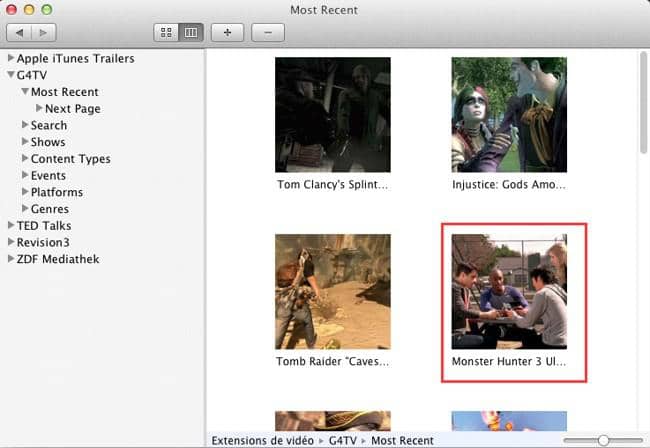The width and height of the screenshot is (650, 448).
Task: Select Content Types in the sidebar
Action: coord(71,159)
